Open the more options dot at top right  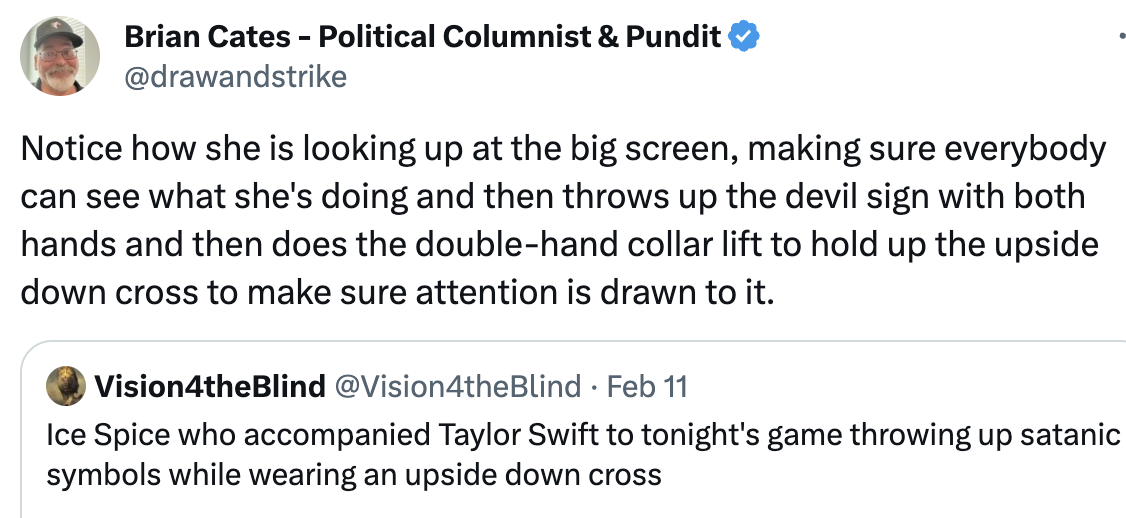(1119, 35)
